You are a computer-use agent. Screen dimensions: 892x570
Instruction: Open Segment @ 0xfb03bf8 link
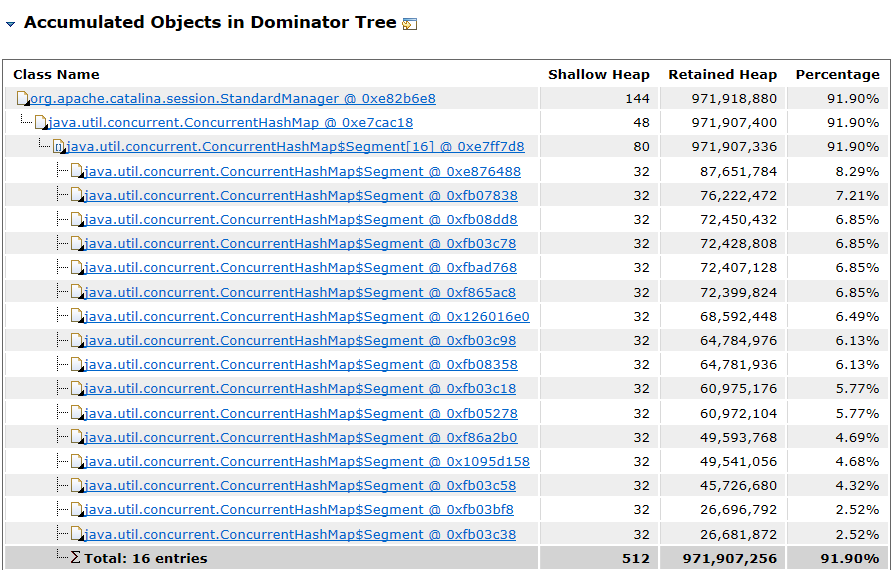tap(299, 510)
